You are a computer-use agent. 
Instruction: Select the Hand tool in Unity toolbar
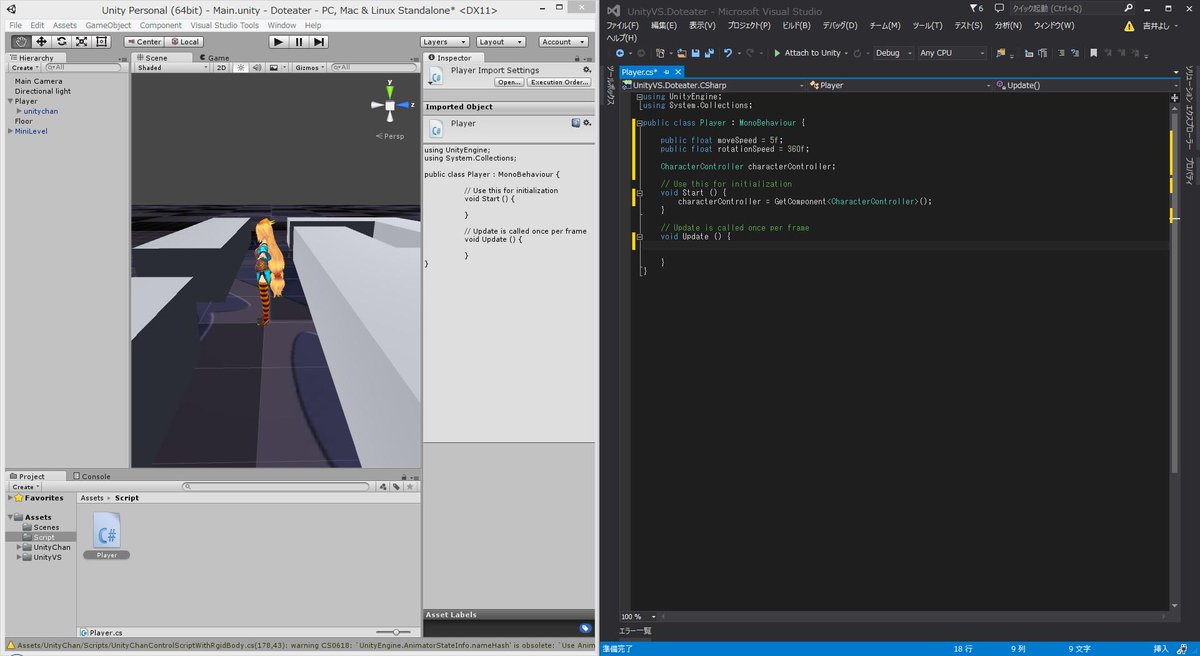pos(22,42)
